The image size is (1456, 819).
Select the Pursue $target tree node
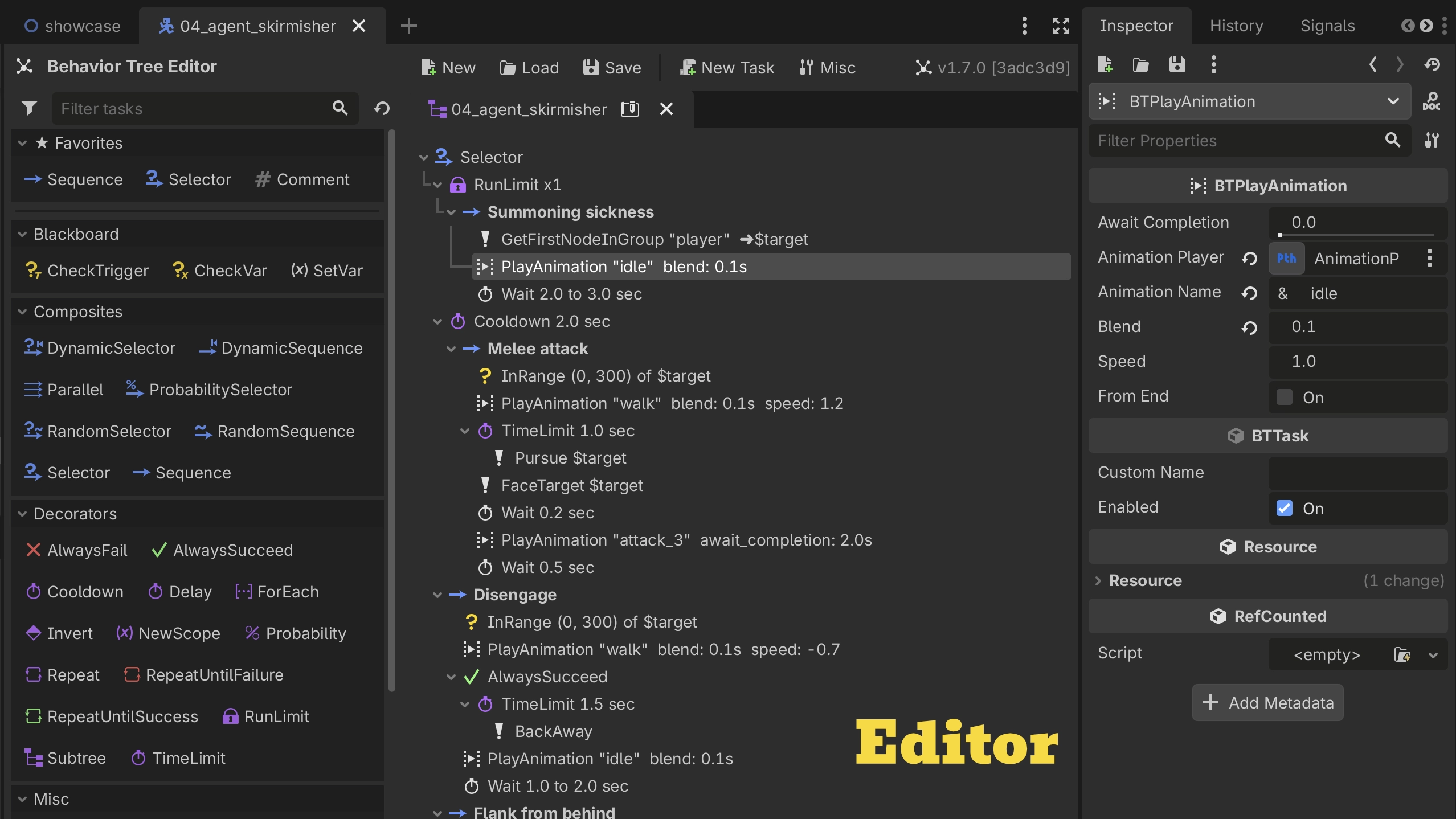[x=570, y=458]
